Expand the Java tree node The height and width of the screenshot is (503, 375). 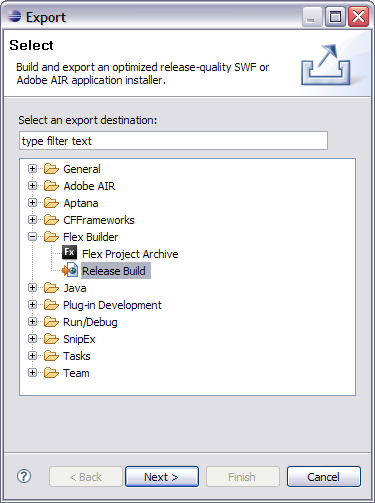pos(32,287)
